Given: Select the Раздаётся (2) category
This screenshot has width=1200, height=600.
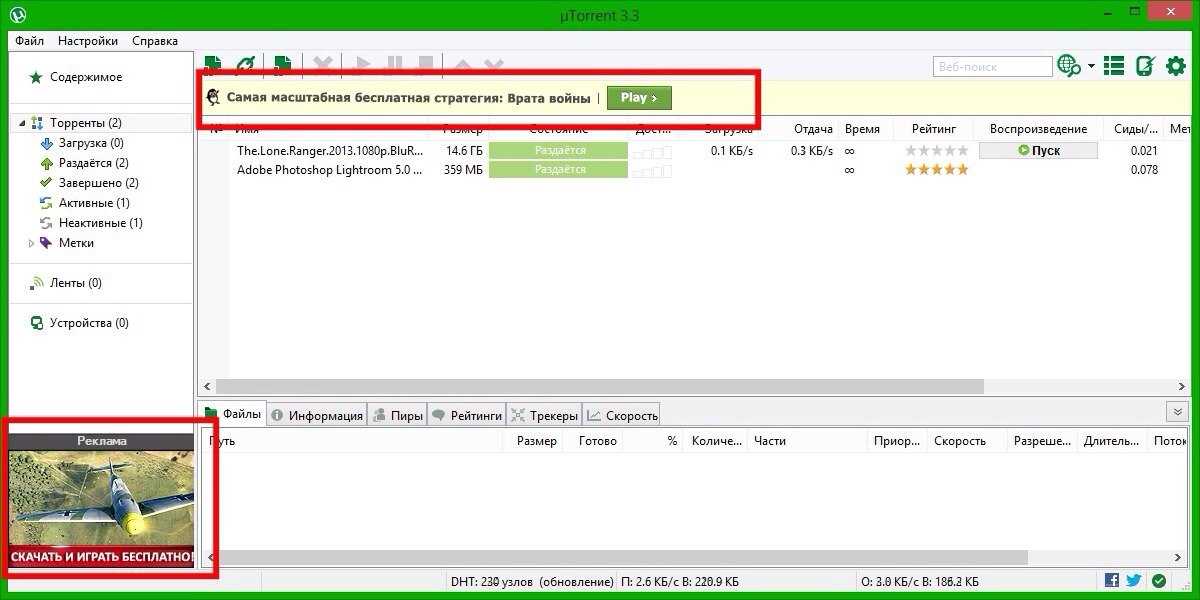Looking at the screenshot, I should (94, 163).
